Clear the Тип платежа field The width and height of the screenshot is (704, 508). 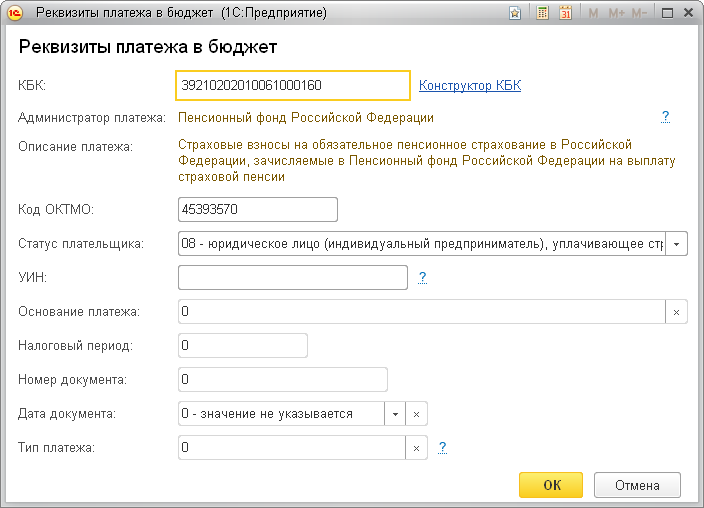(417, 448)
